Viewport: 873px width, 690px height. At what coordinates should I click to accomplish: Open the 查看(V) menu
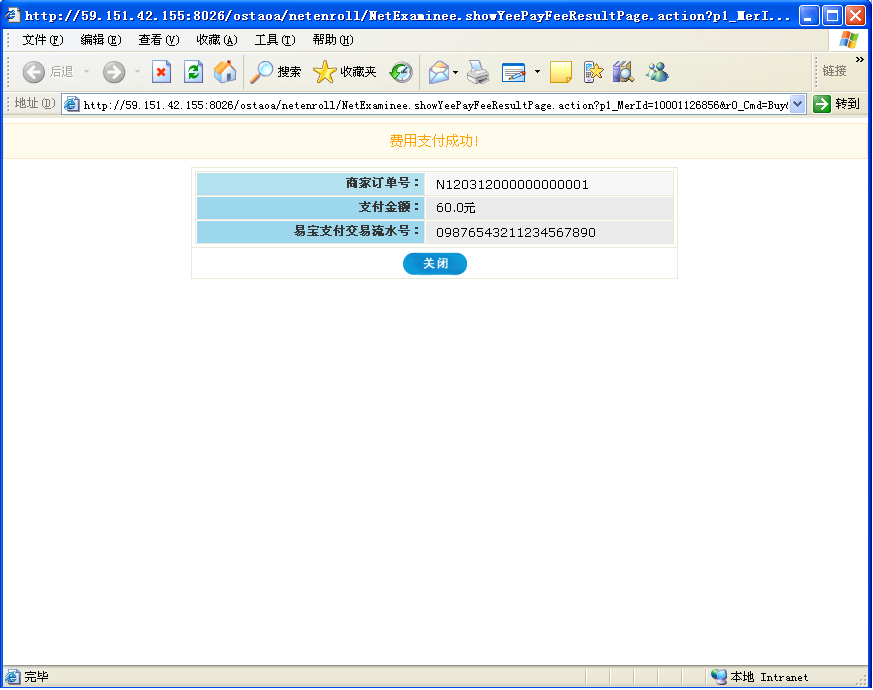159,40
